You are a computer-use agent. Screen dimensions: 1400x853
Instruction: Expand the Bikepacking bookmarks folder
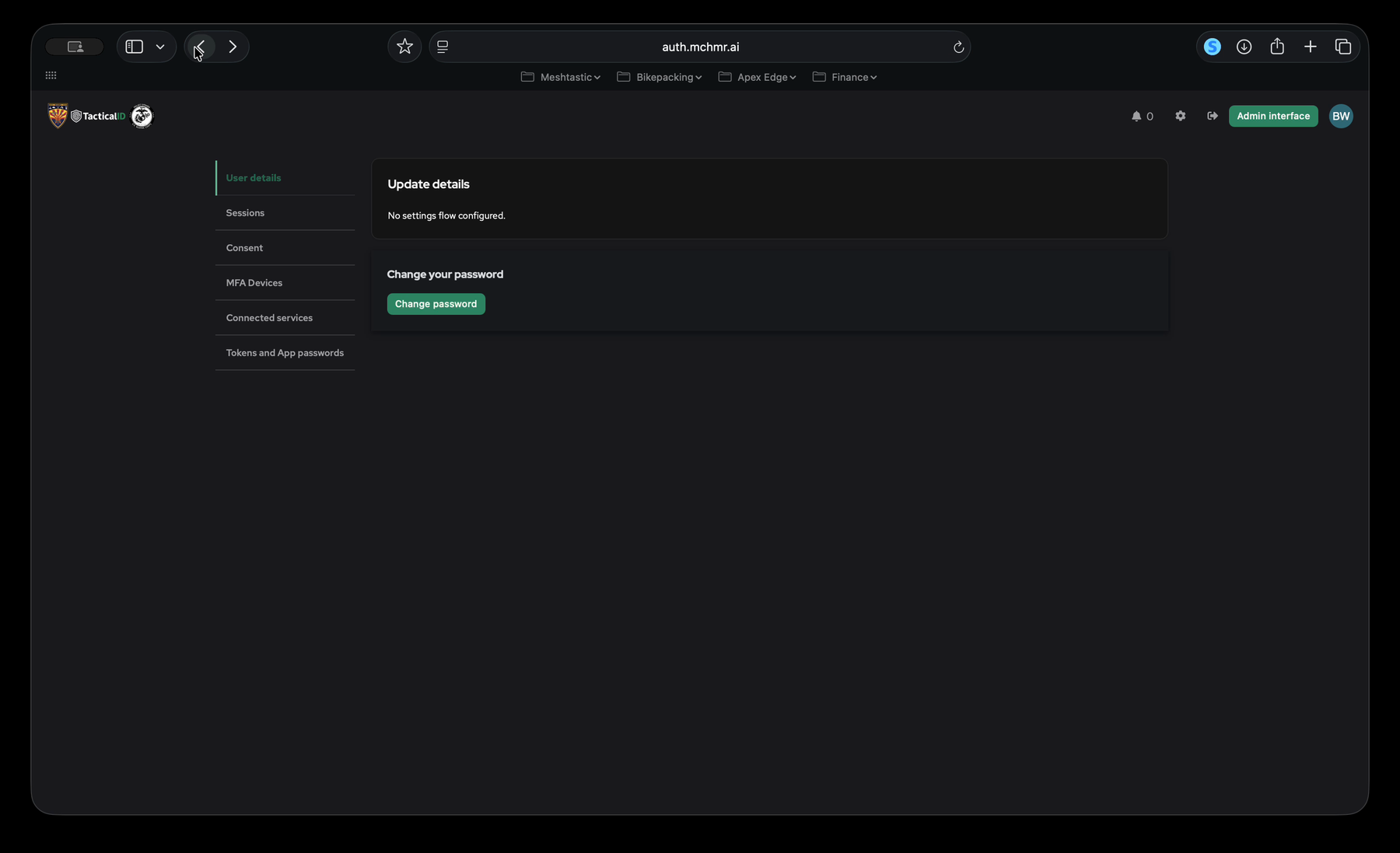coord(660,77)
